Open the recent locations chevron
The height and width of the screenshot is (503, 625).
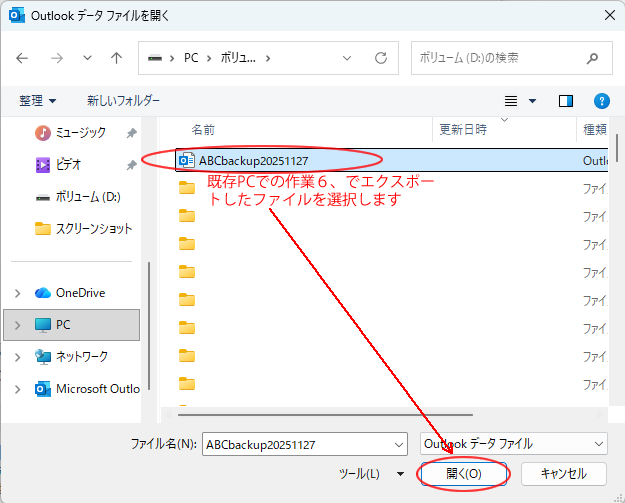87,58
